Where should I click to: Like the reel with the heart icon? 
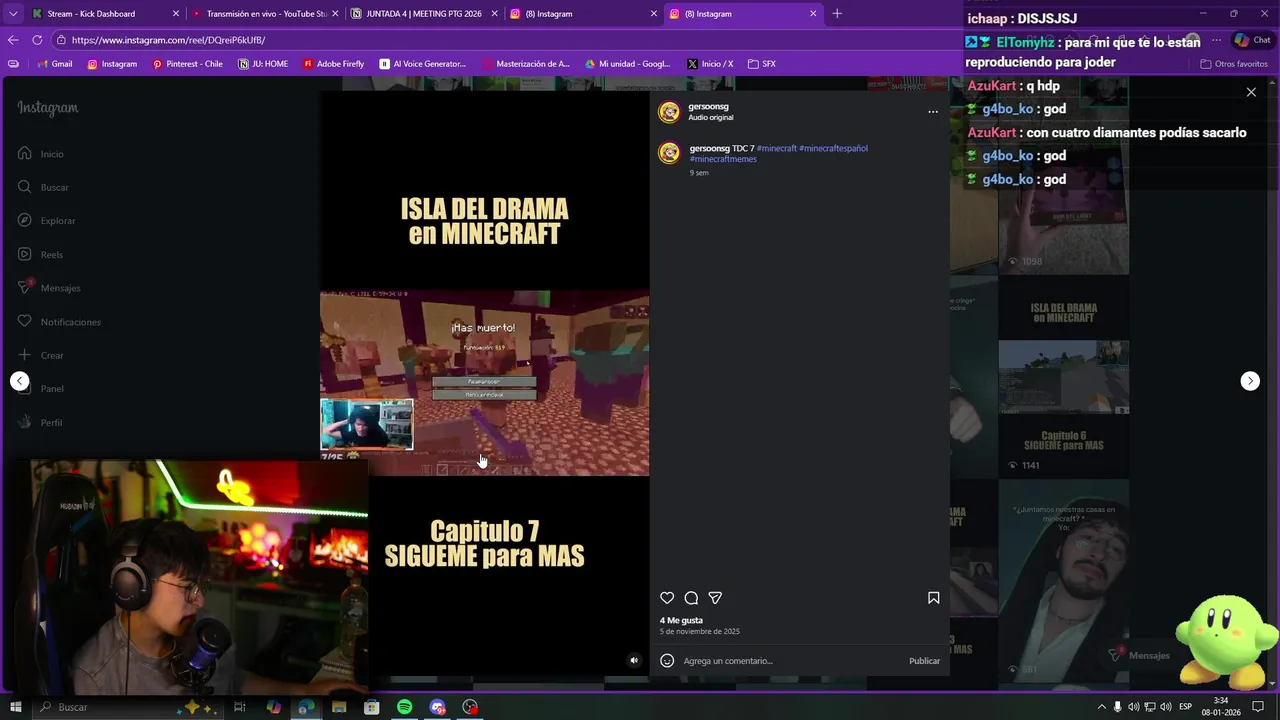(x=667, y=598)
